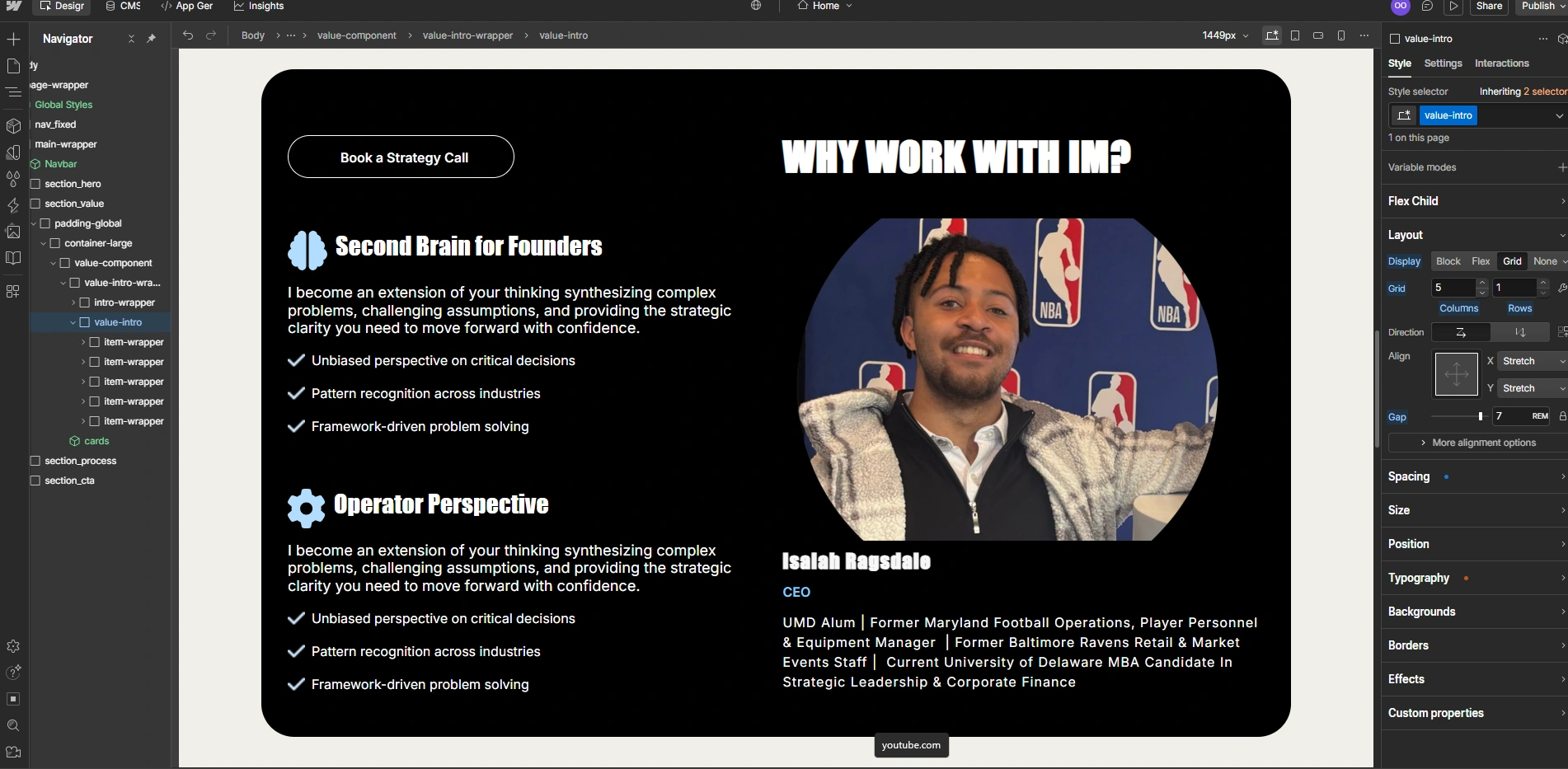Open the Align Y Stretch dropdown
This screenshot has height=769, width=1568.
pos(1533,388)
